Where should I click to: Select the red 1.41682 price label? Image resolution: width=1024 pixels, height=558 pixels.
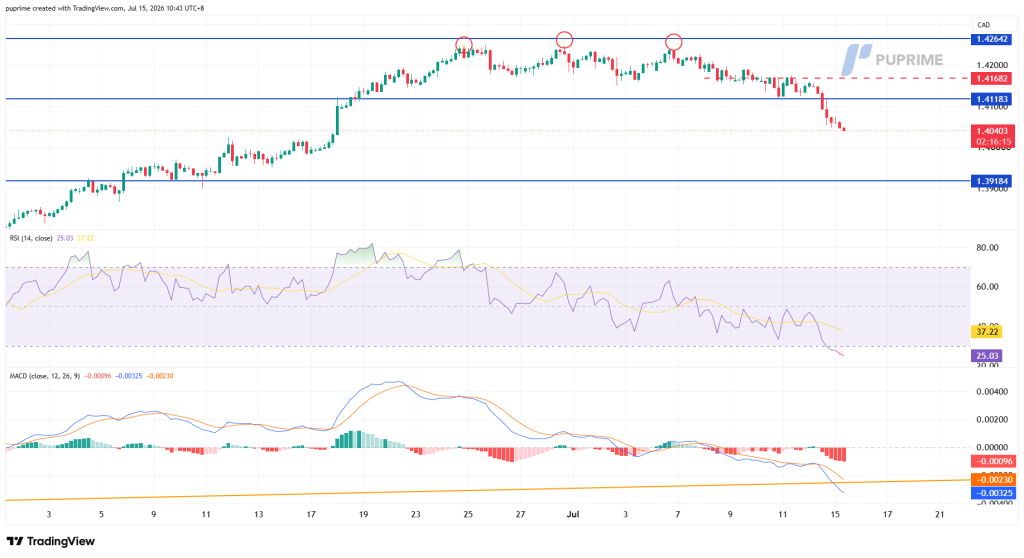[x=993, y=78]
